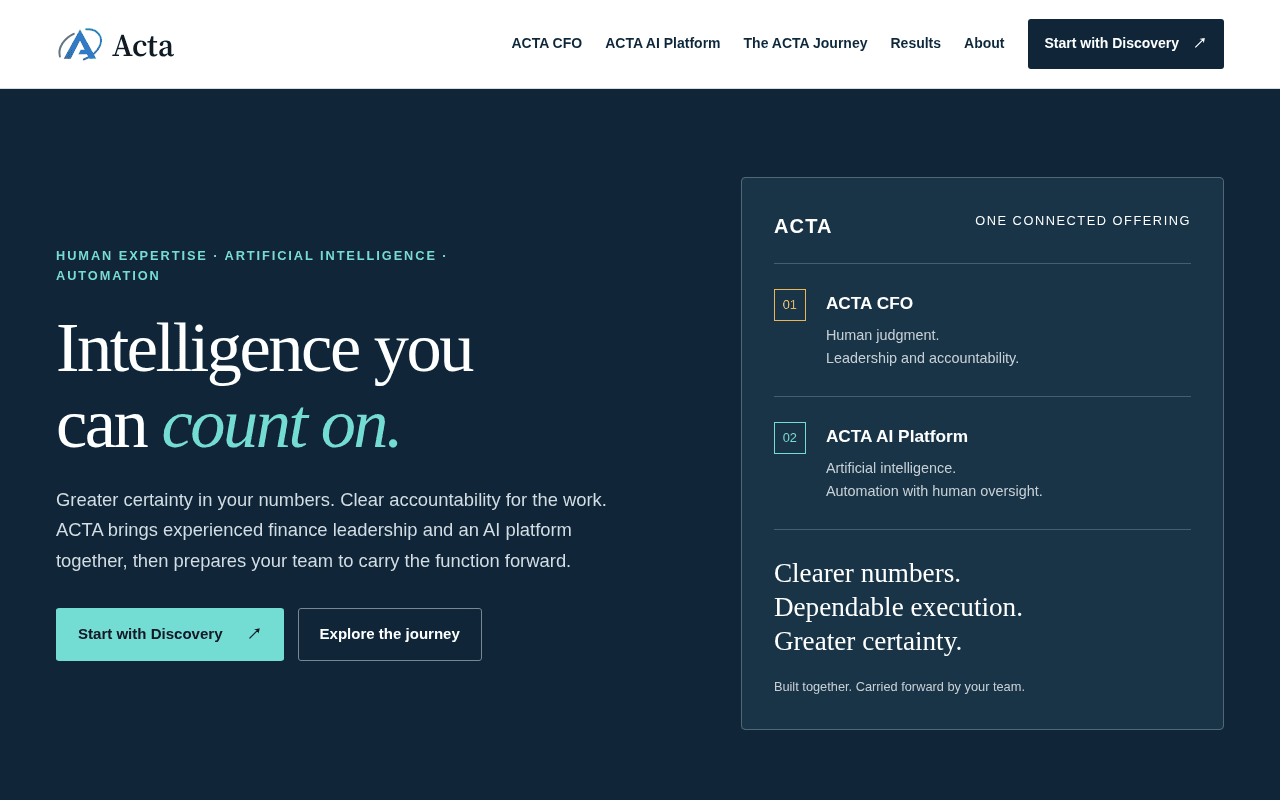The height and width of the screenshot is (800, 1280).
Task: Open the ACTA CFO nav item
Action: (547, 43)
